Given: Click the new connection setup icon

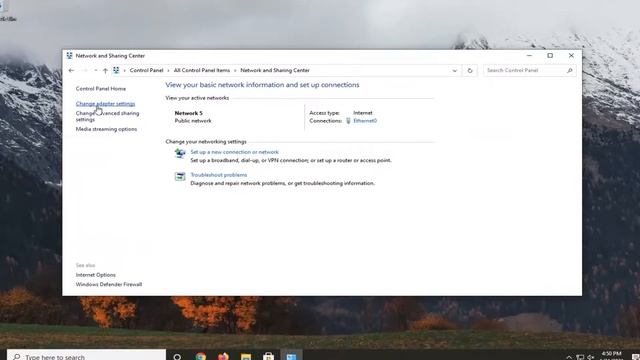Looking at the screenshot, I should pos(180,153).
